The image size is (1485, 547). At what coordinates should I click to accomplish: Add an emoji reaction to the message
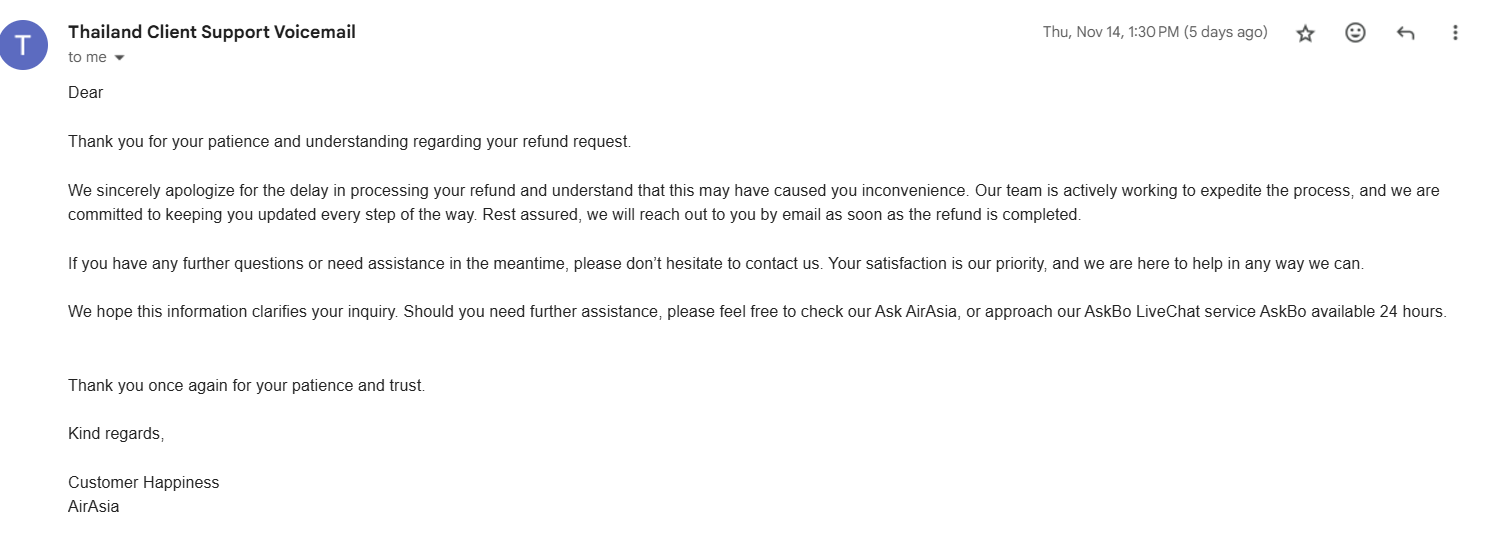coord(1355,33)
